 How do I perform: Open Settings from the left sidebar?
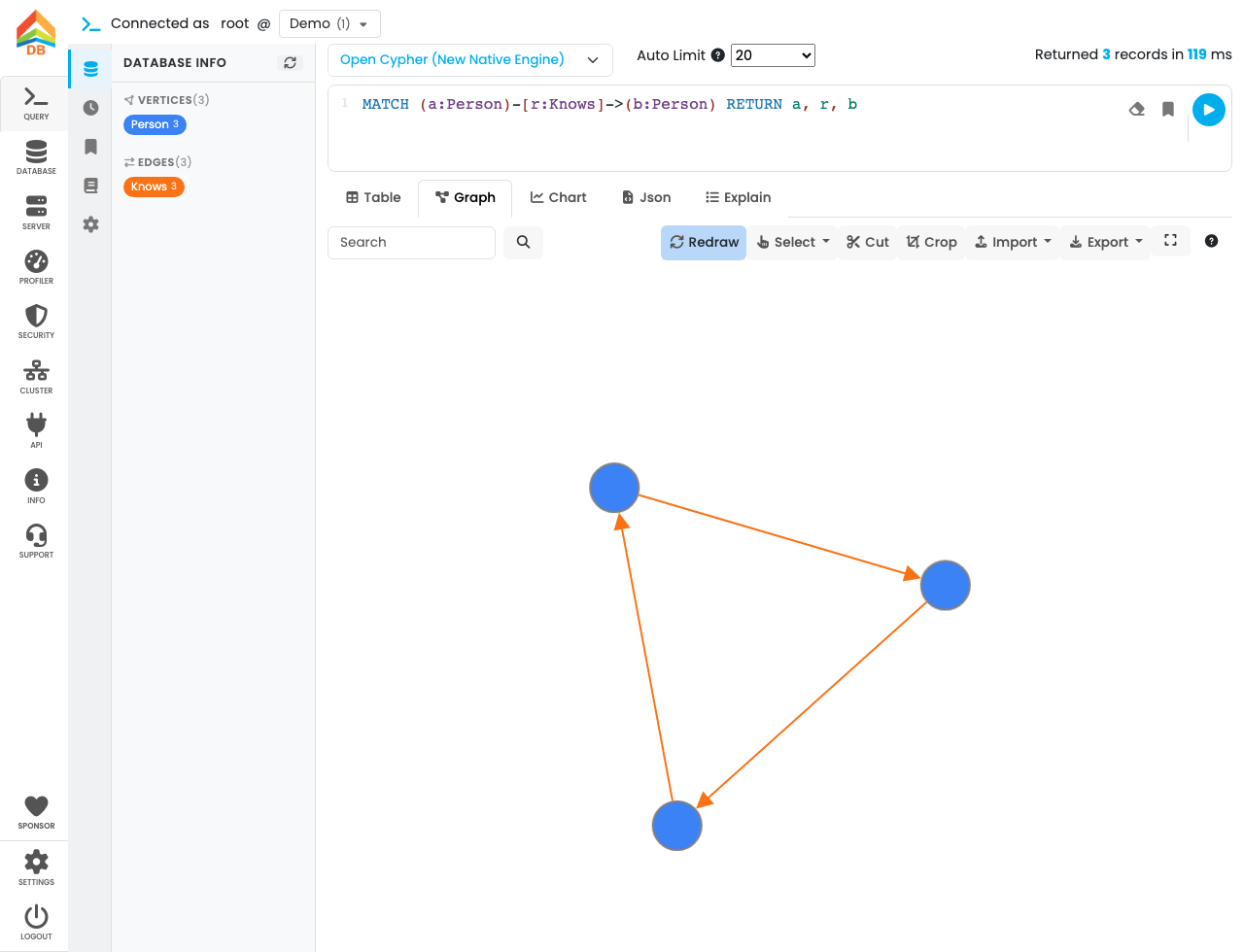pyautogui.click(x=36, y=867)
